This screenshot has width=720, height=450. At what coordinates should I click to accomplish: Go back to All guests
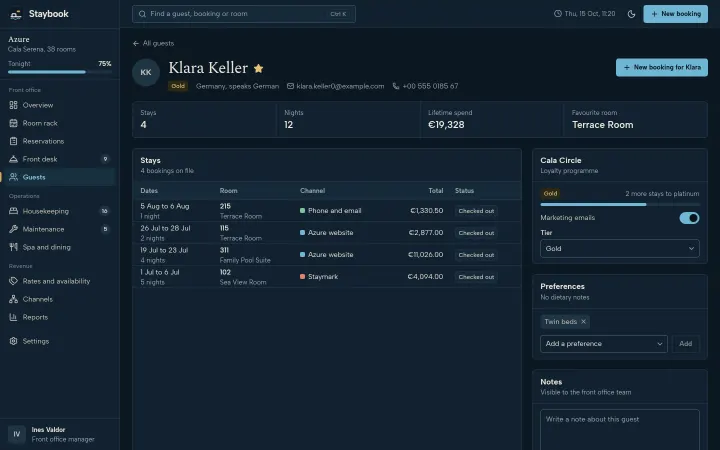pos(153,43)
